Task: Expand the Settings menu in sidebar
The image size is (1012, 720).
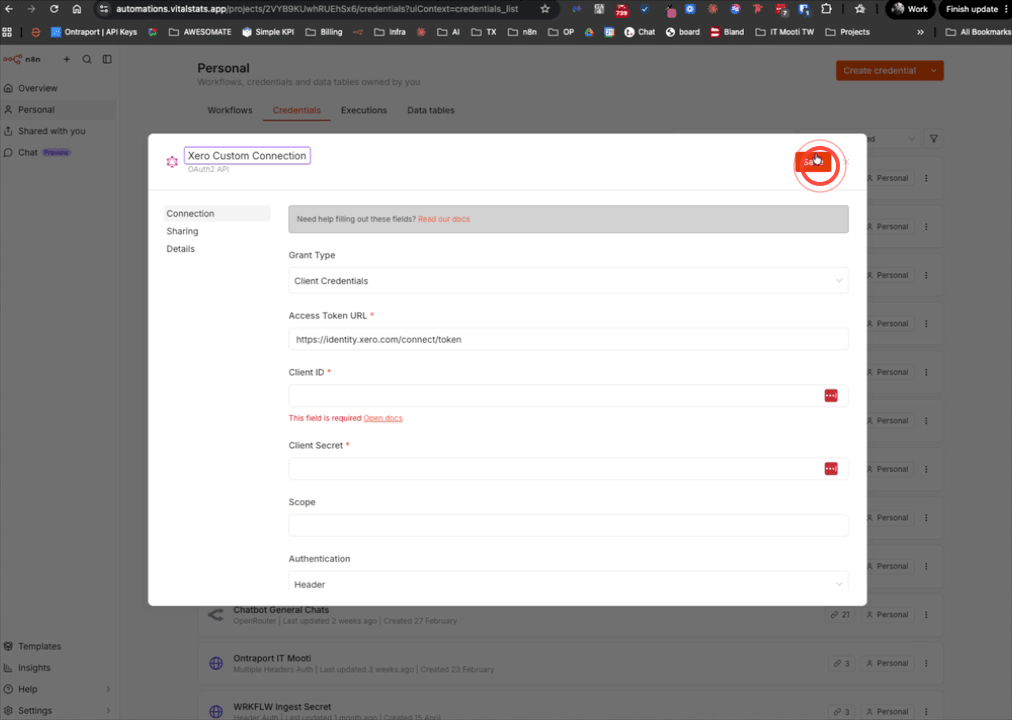Action: coord(58,710)
